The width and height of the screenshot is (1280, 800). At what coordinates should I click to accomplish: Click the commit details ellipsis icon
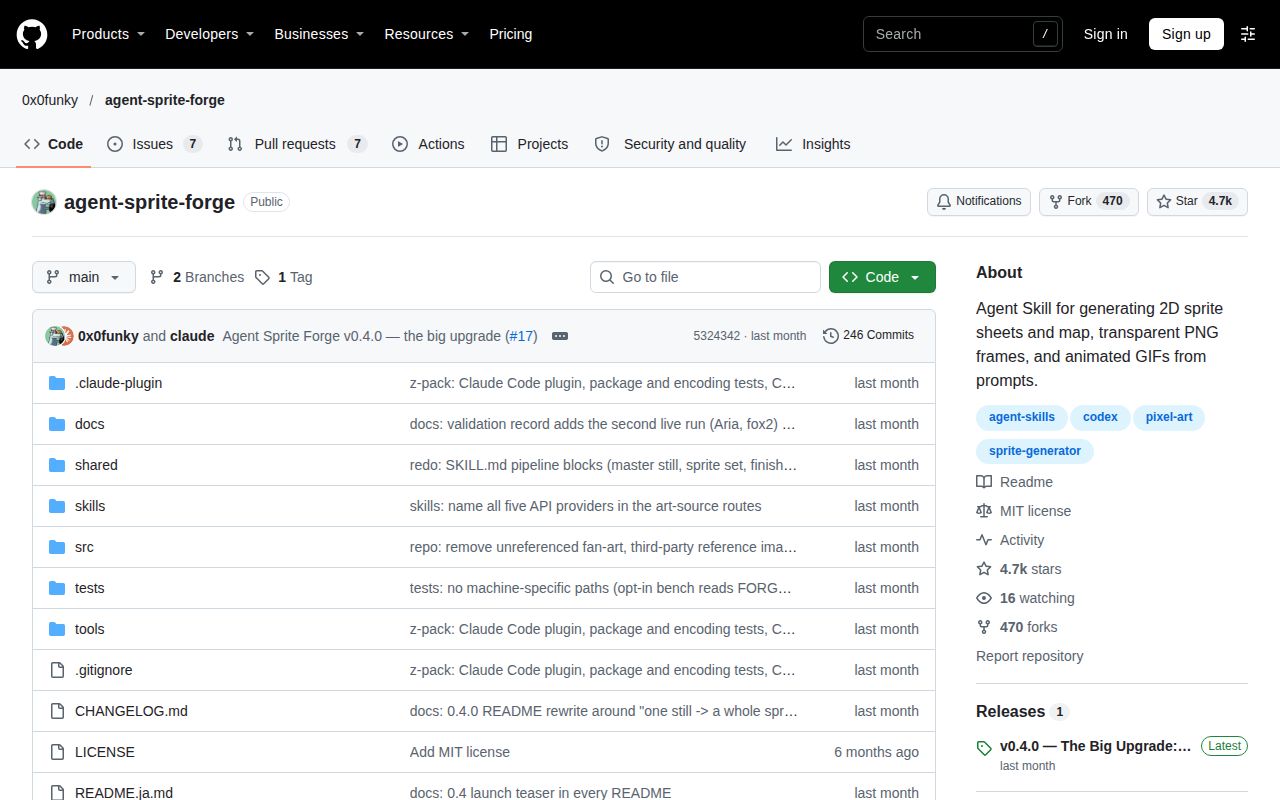[560, 336]
